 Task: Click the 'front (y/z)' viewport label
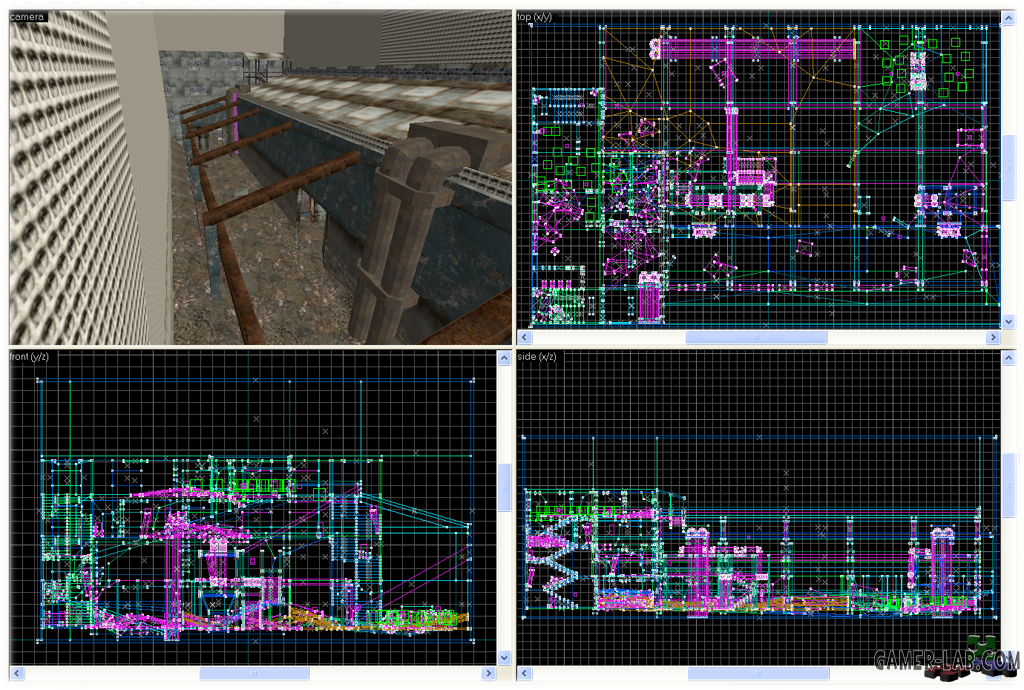29,356
